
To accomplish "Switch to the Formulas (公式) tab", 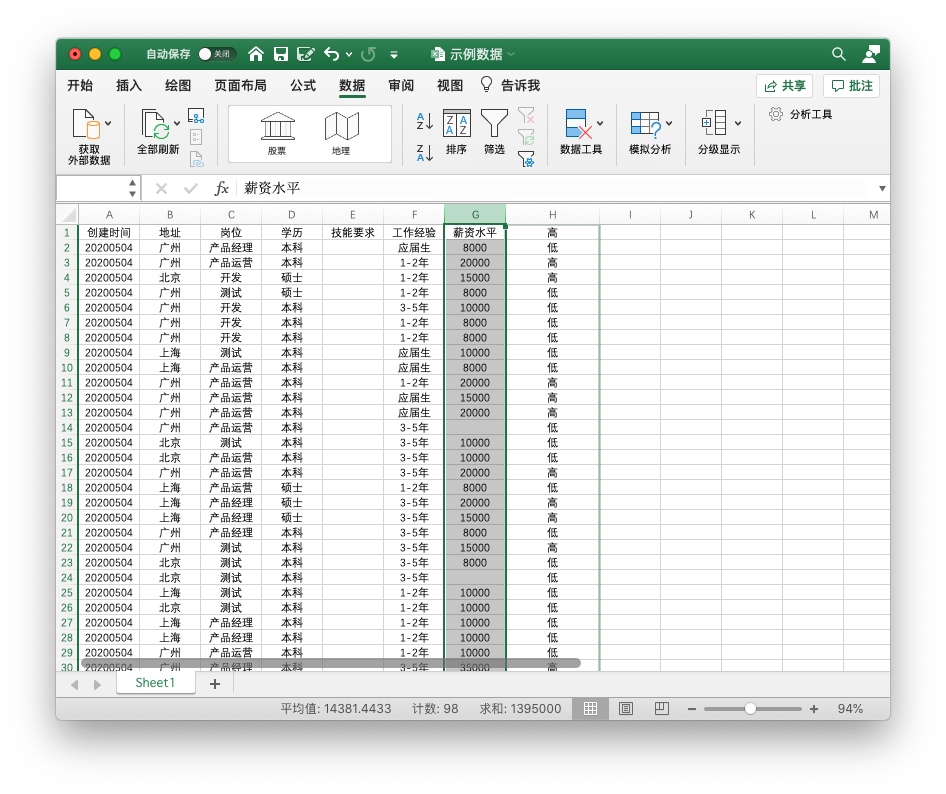I will point(303,86).
